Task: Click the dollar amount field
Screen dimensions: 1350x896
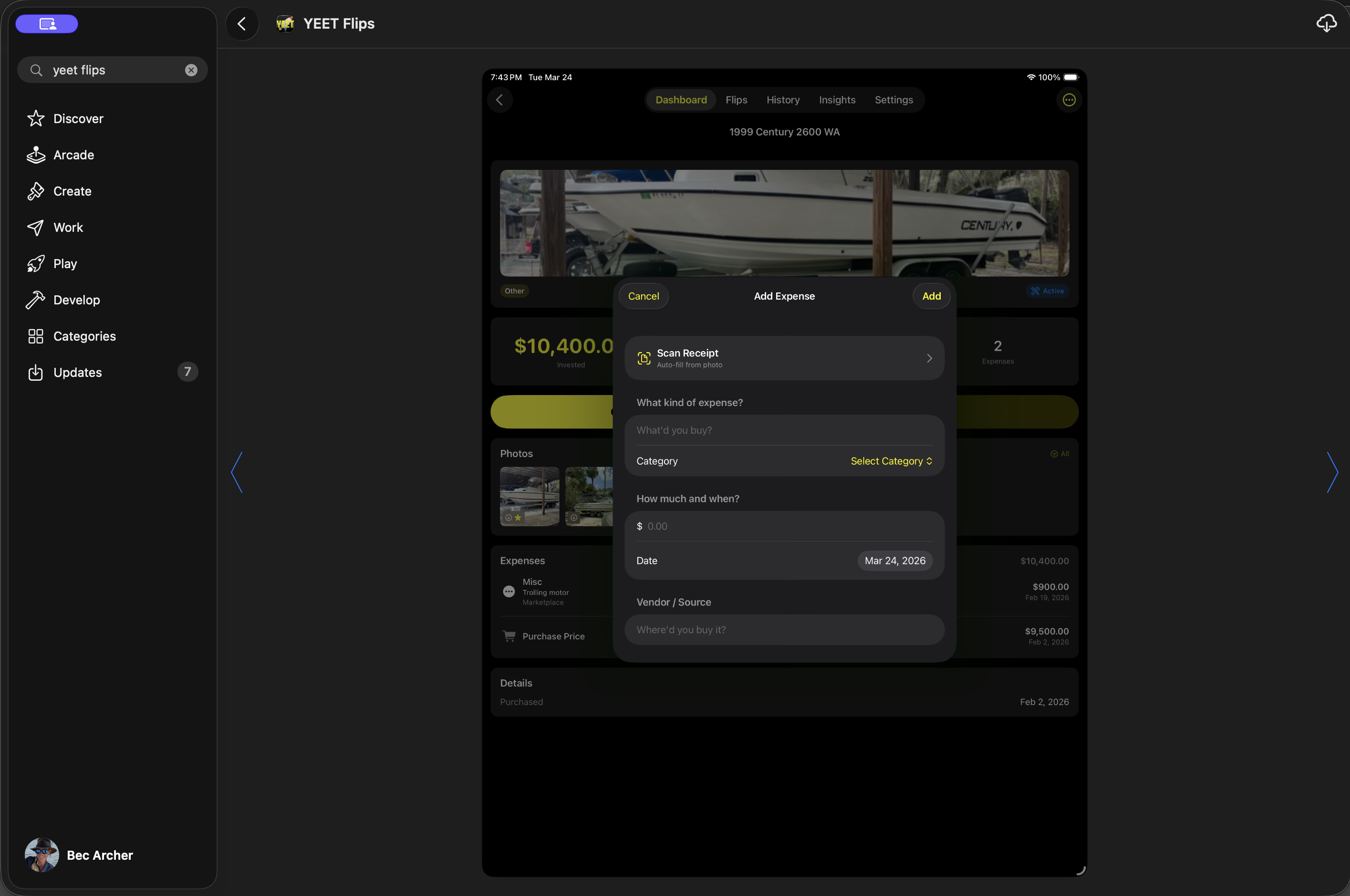Action: 784,526
